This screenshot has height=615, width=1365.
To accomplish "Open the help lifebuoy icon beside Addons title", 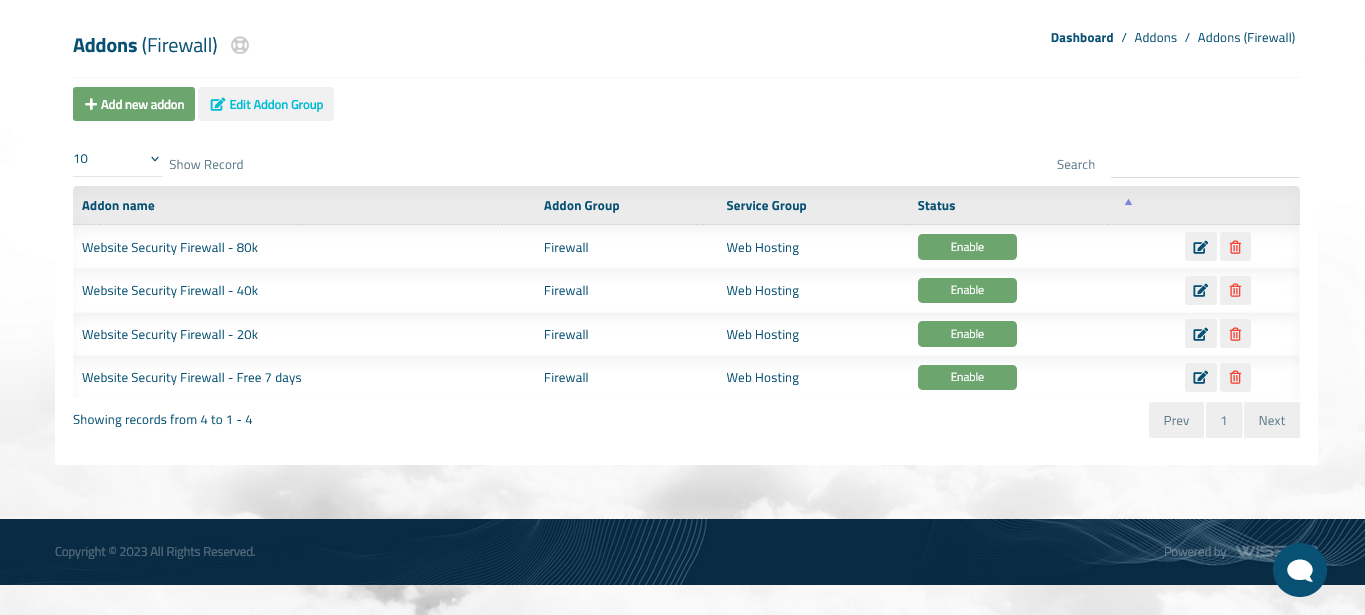I will pos(240,45).
